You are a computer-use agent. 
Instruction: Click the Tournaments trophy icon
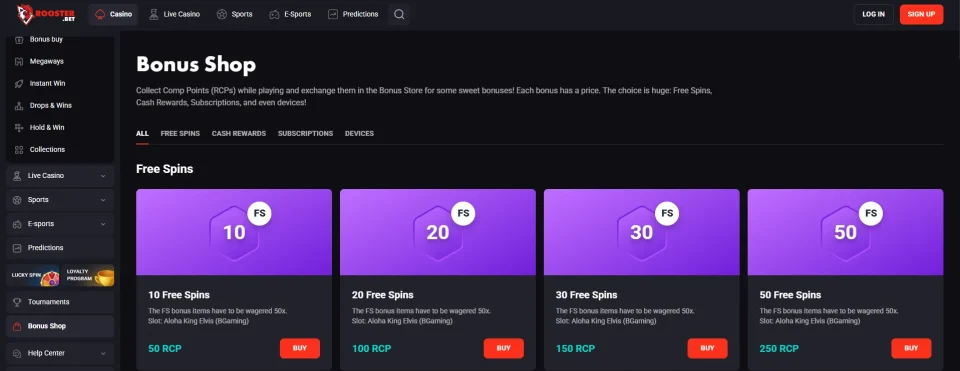click(x=17, y=302)
